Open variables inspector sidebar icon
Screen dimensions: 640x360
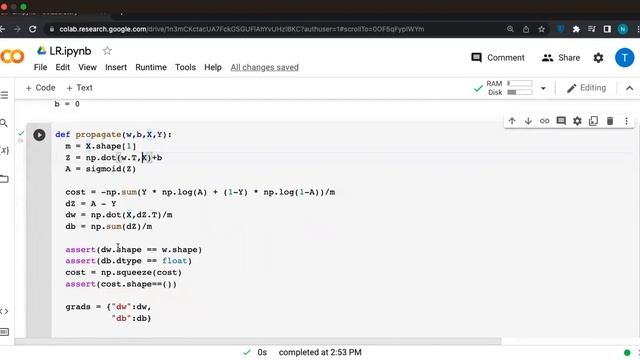pos(4,150)
